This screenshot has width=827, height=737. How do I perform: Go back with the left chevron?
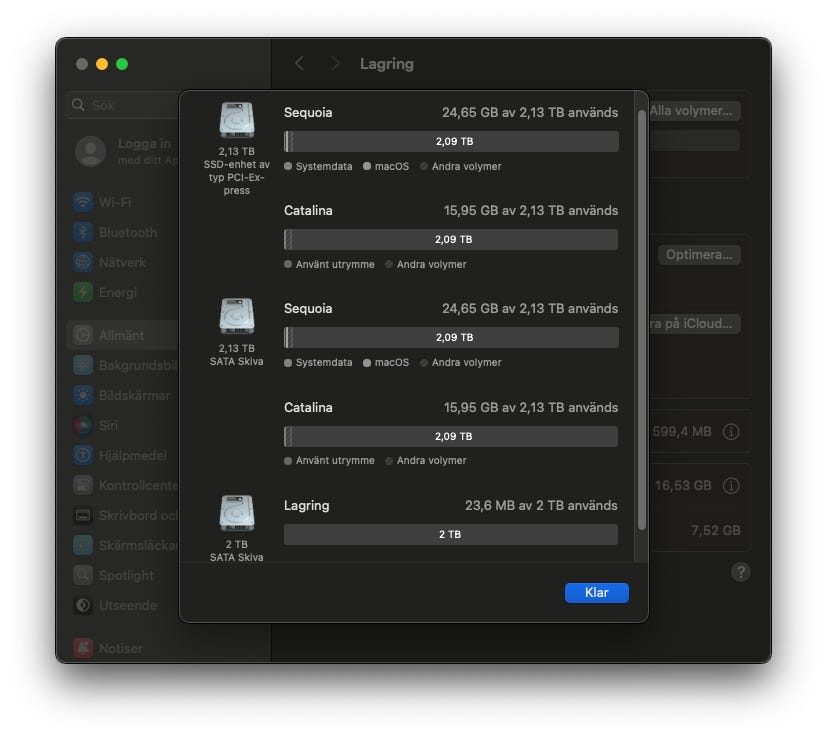tap(299, 63)
